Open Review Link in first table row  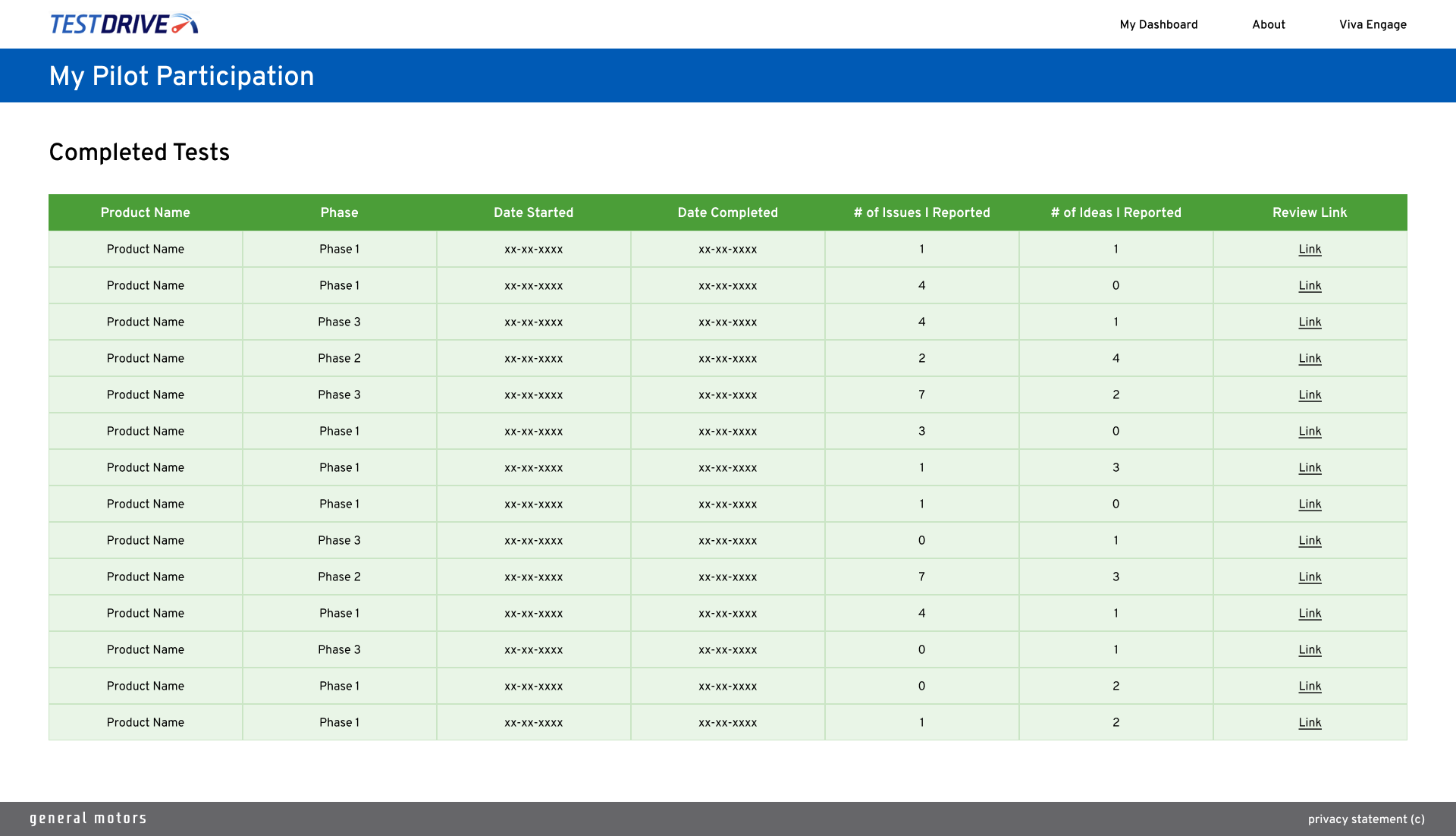click(x=1309, y=249)
